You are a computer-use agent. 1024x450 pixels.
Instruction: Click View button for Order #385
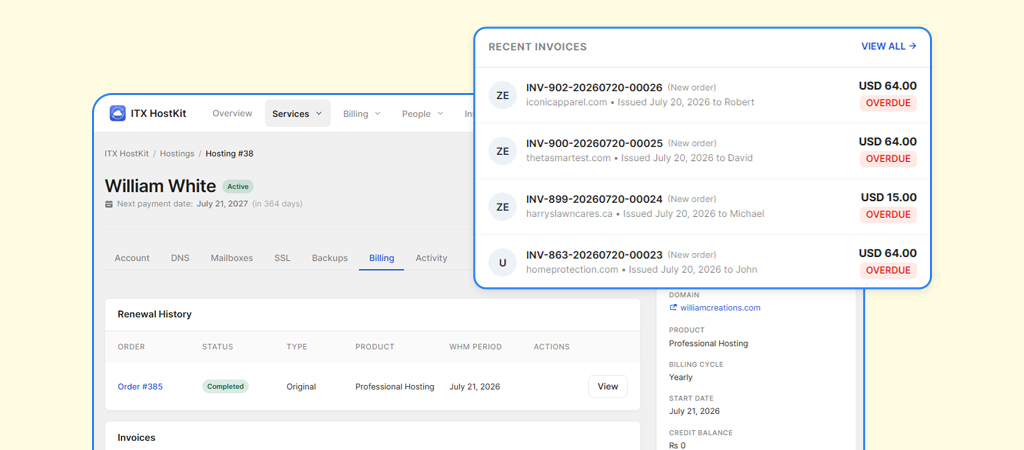608,387
